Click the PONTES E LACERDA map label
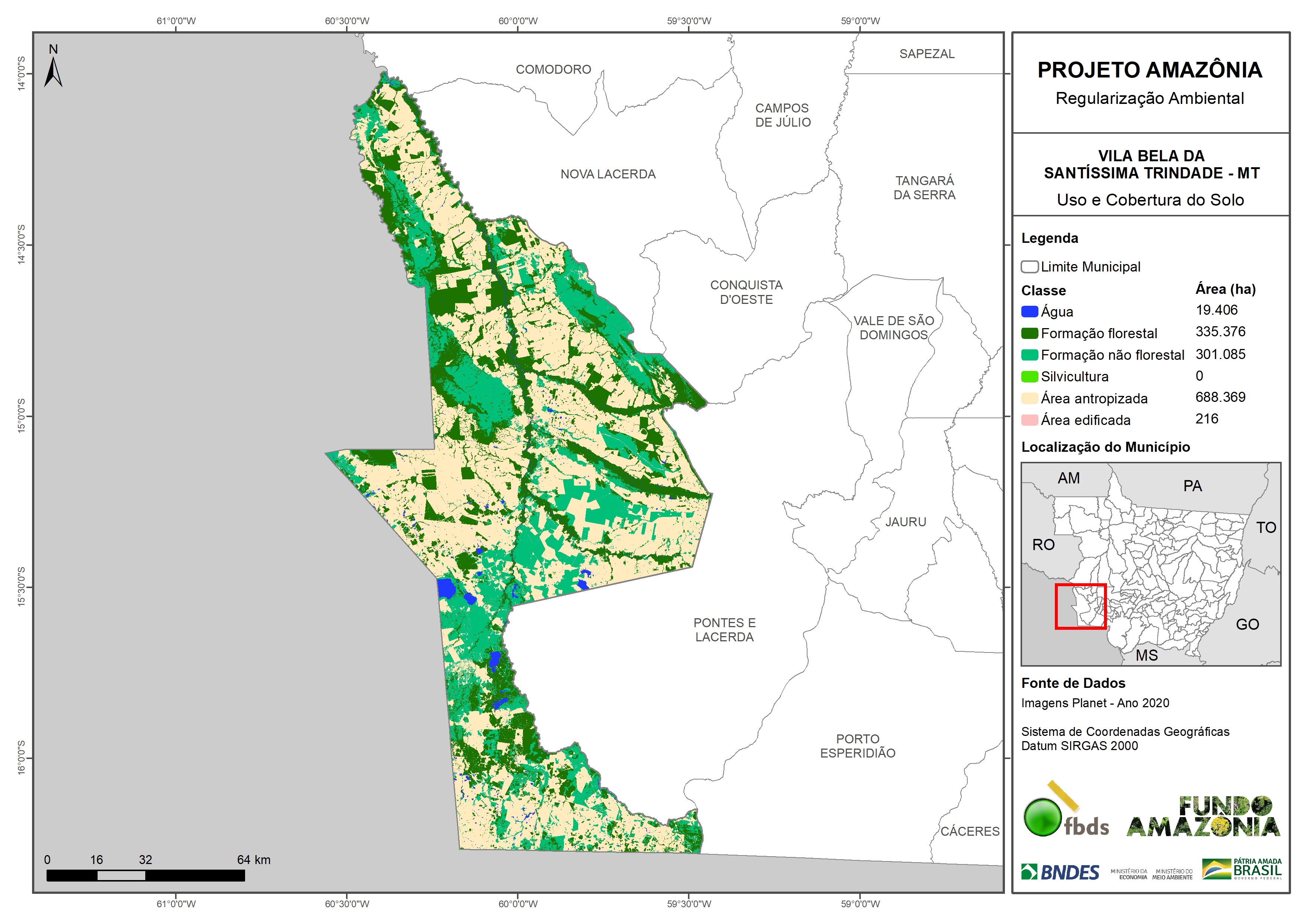Screen dimensions: 1307x924 724,630
